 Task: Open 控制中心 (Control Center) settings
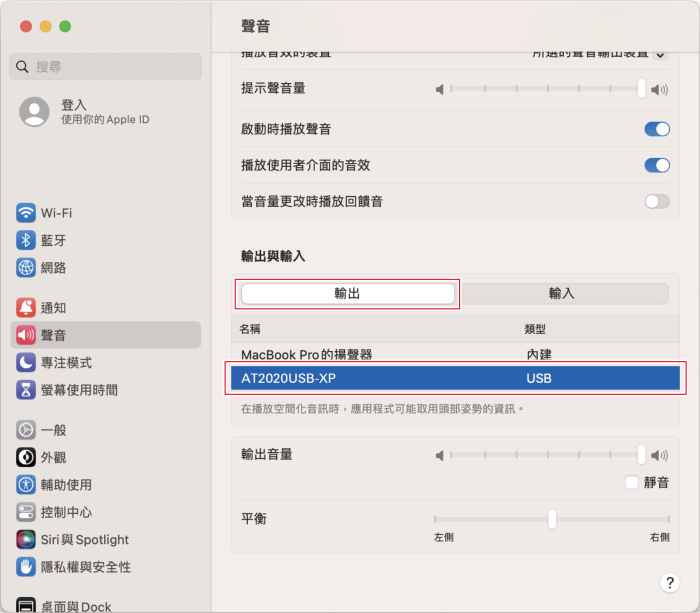pyautogui.click(x=66, y=512)
